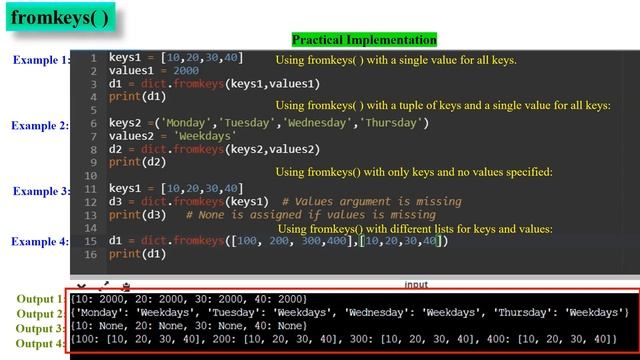
Task: Click console output '{10: 2000, 20: 2000...'
Action: pos(189,299)
